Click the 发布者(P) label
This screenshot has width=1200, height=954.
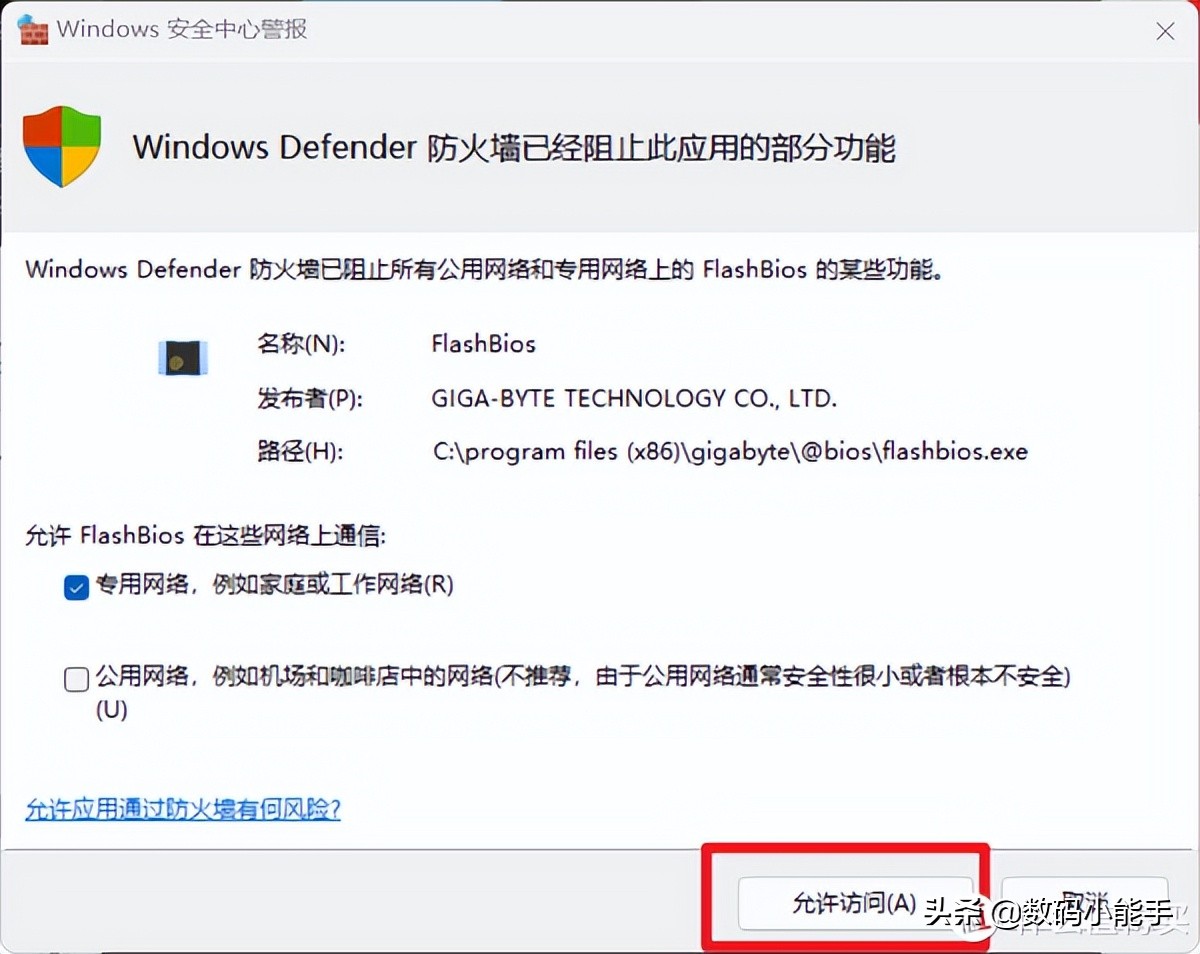point(309,398)
